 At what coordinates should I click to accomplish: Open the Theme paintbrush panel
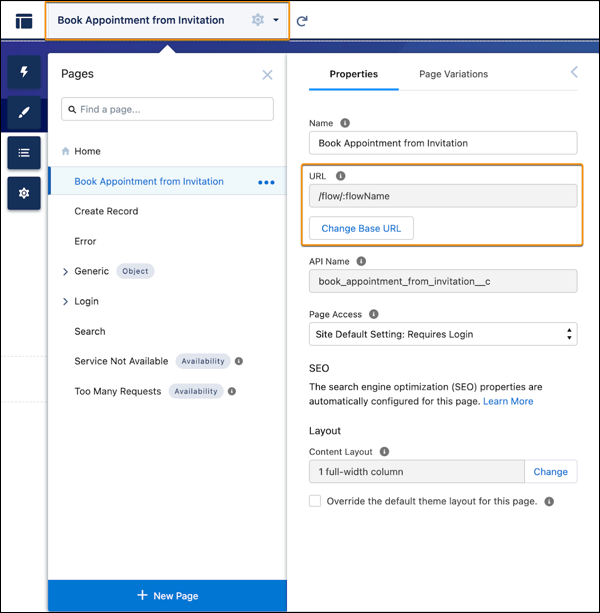tap(24, 113)
